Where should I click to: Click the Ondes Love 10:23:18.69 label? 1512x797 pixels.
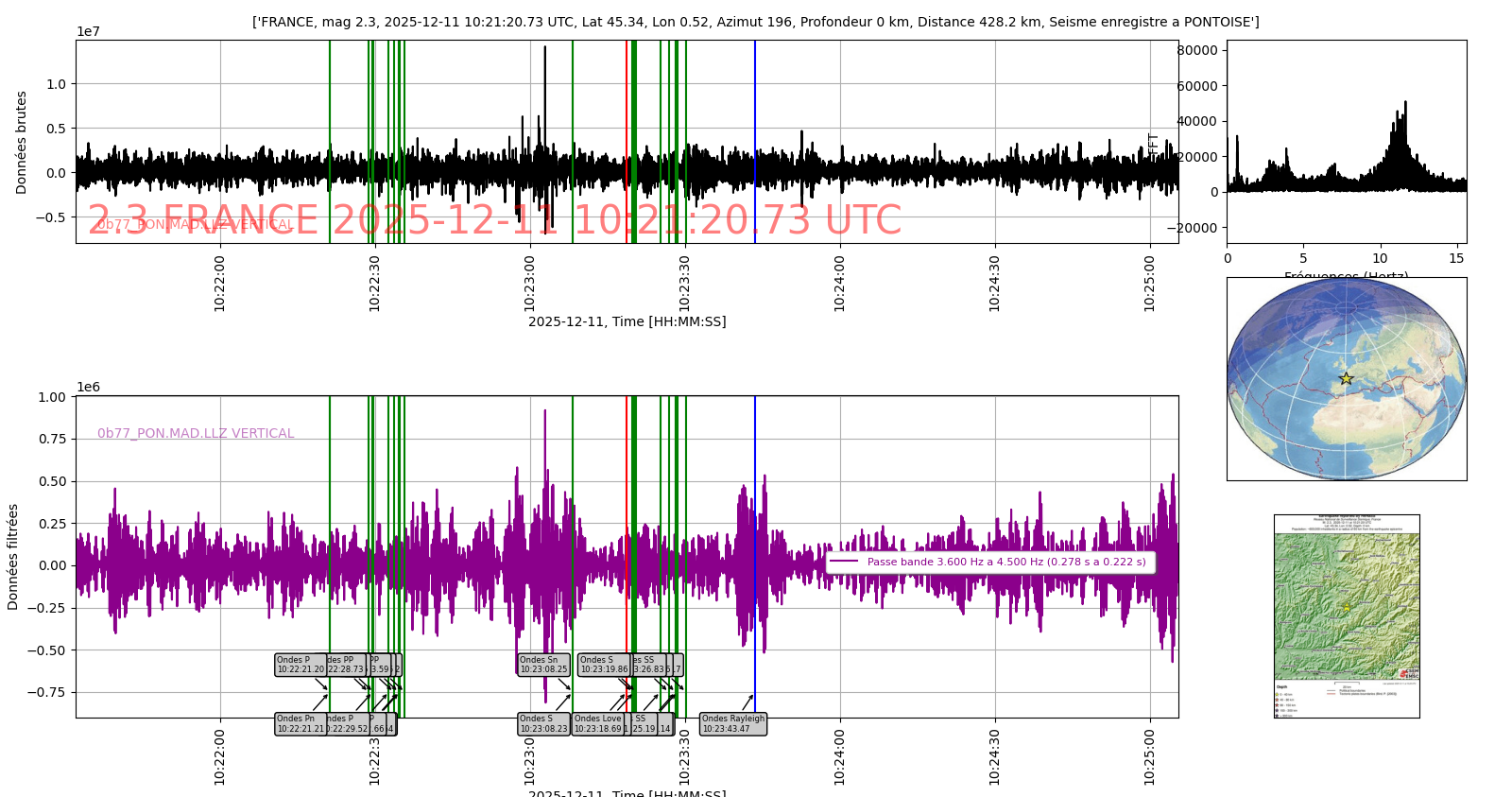coord(597,724)
